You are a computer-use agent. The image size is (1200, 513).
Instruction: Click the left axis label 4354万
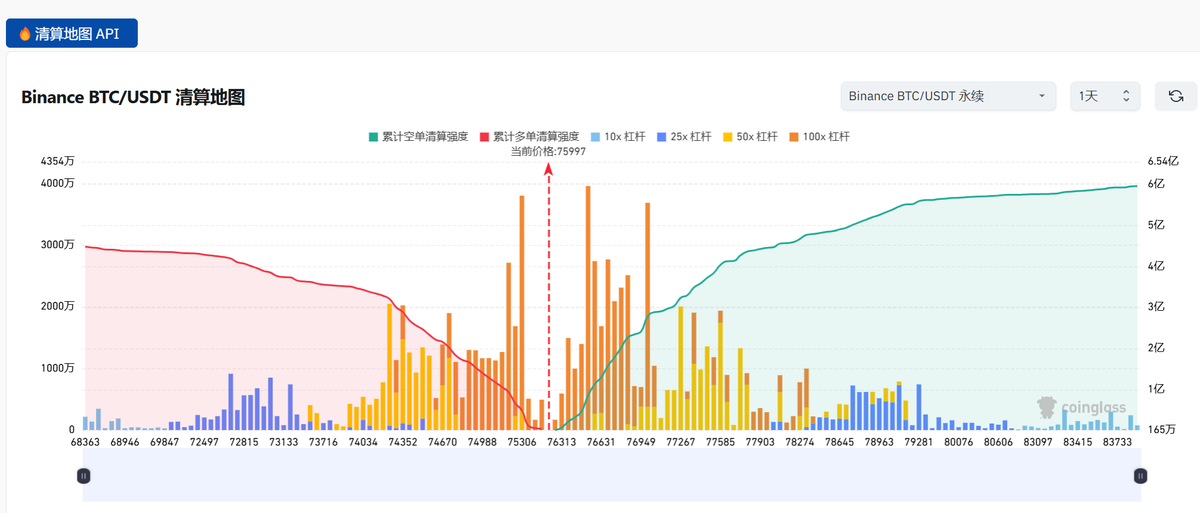[x=57, y=161]
